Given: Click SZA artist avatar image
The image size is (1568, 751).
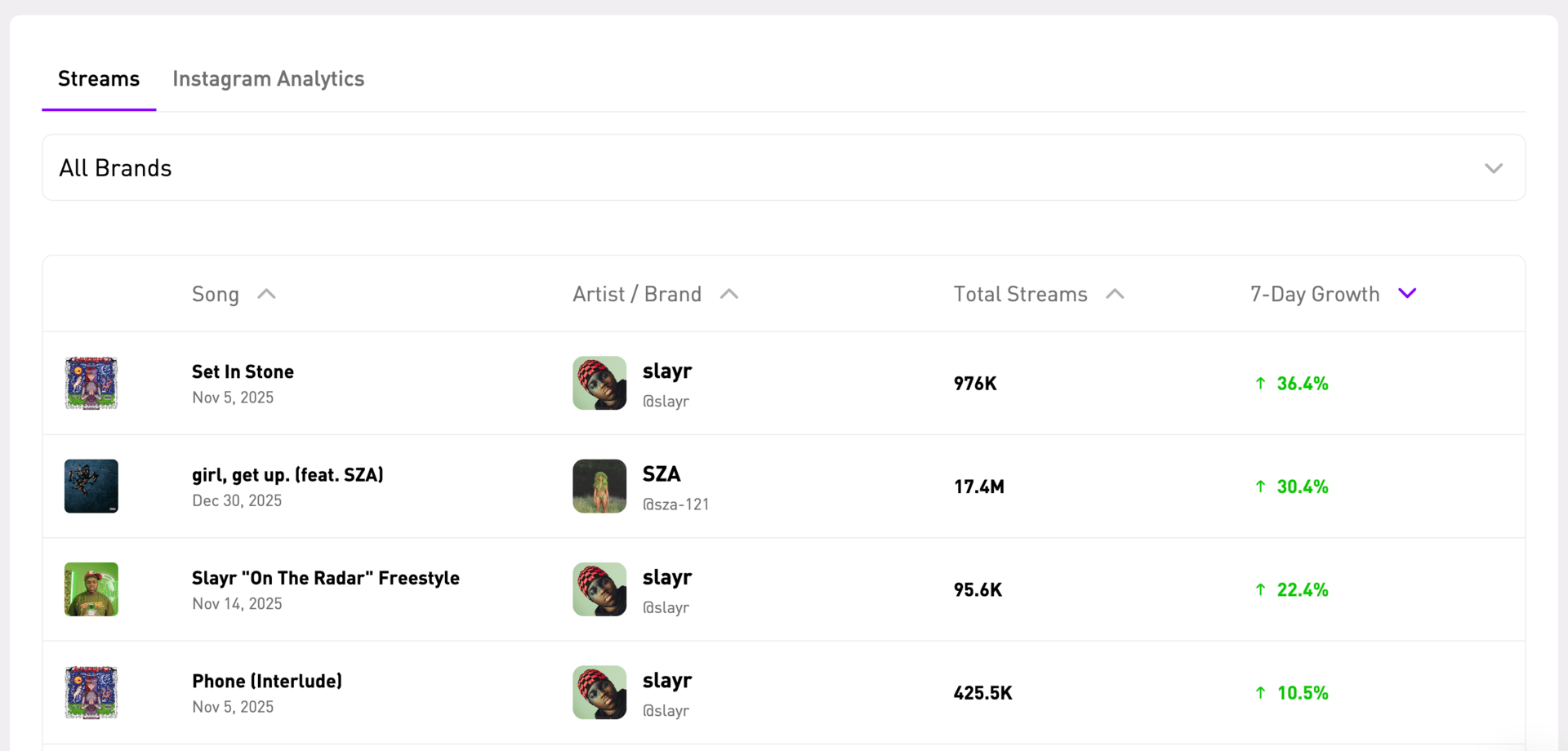Looking at the screenshot, I should click(x=599, y=487).
